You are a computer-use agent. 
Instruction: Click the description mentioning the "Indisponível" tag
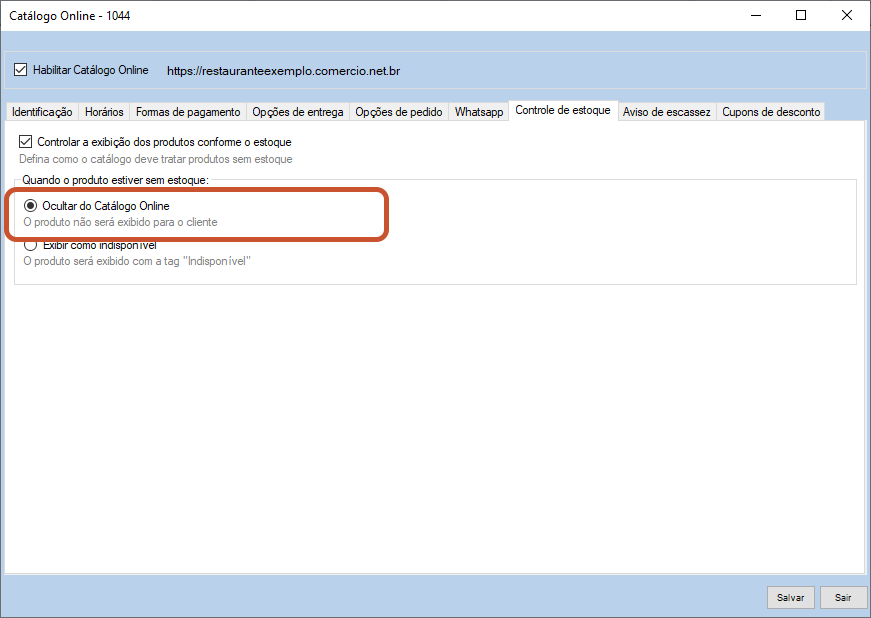(x=137, y=261)
